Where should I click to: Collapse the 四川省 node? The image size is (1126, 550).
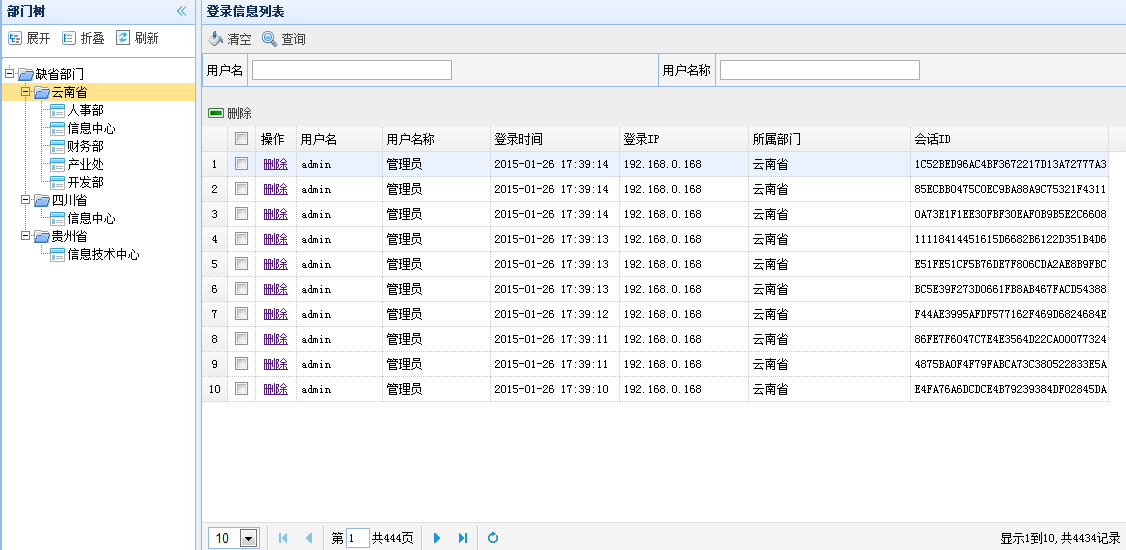coord(26,200)
